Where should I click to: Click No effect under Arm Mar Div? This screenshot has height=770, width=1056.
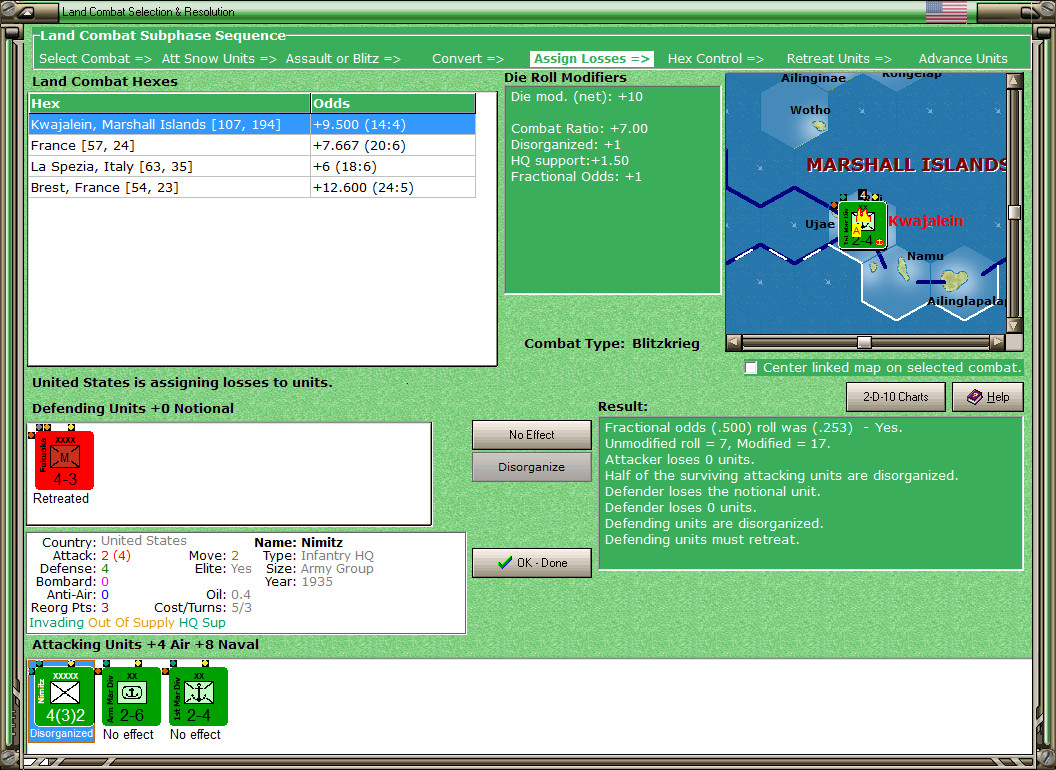coord(128,734)
